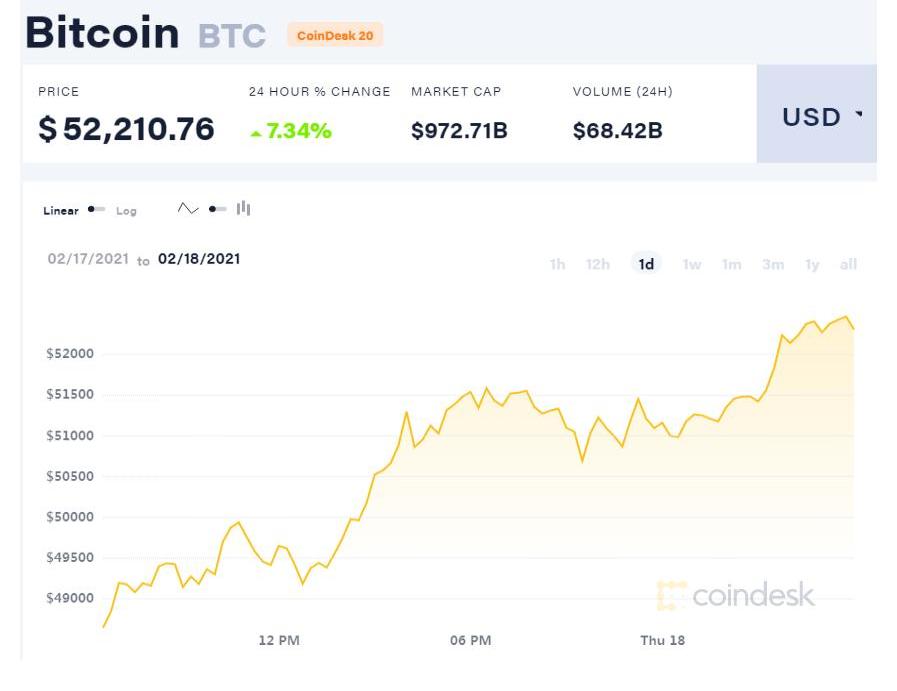
Task: Select the 1h time range
Action: click(x=557, y=264)
